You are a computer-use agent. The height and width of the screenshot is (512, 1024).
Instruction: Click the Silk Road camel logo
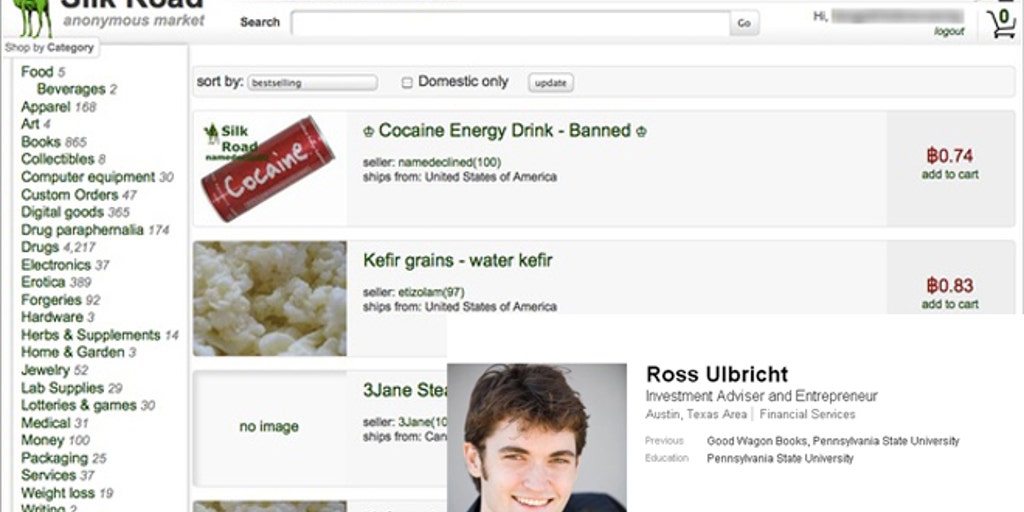click(32, 18)
